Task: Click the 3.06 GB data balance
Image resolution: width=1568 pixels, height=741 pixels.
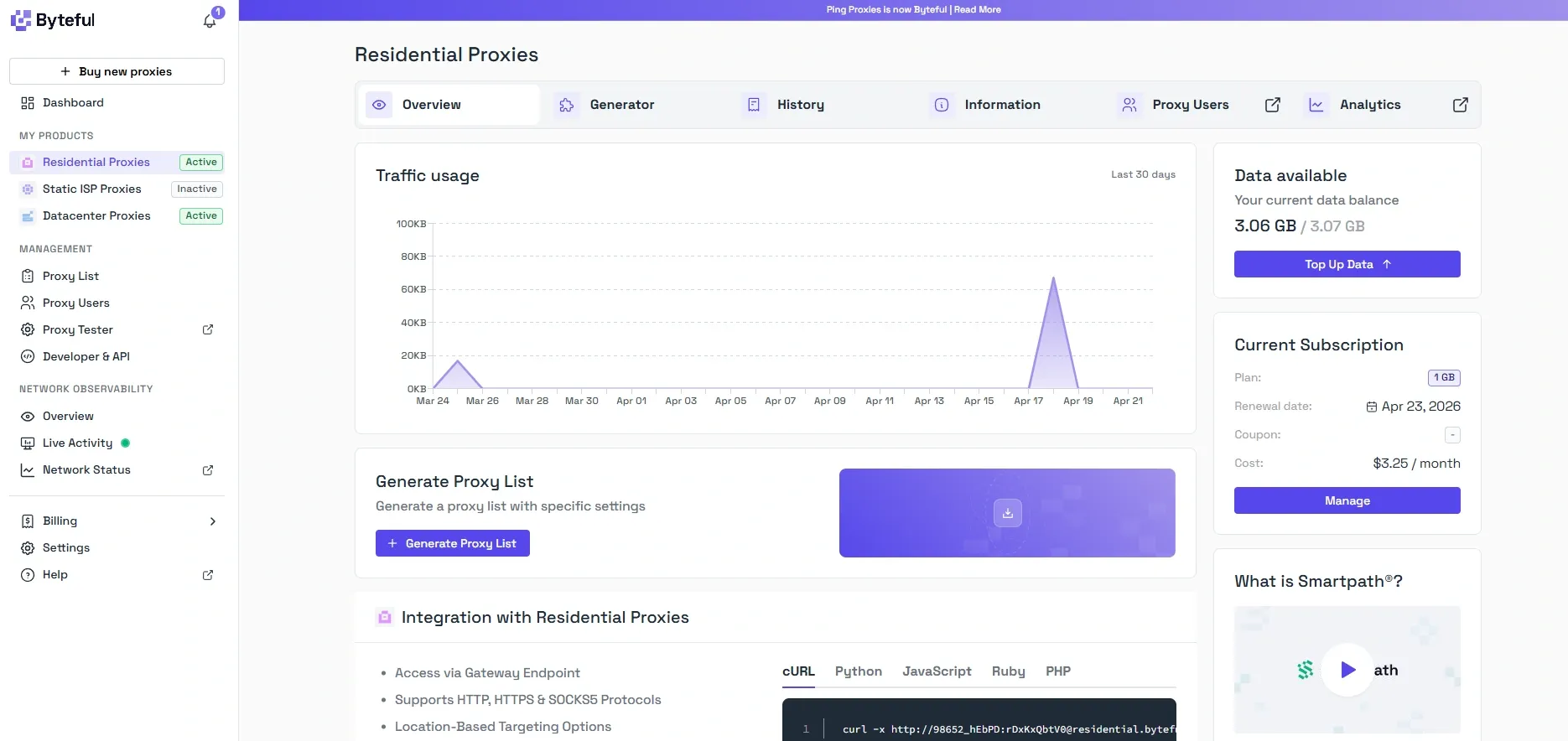Action: (x=1265, y=226)
